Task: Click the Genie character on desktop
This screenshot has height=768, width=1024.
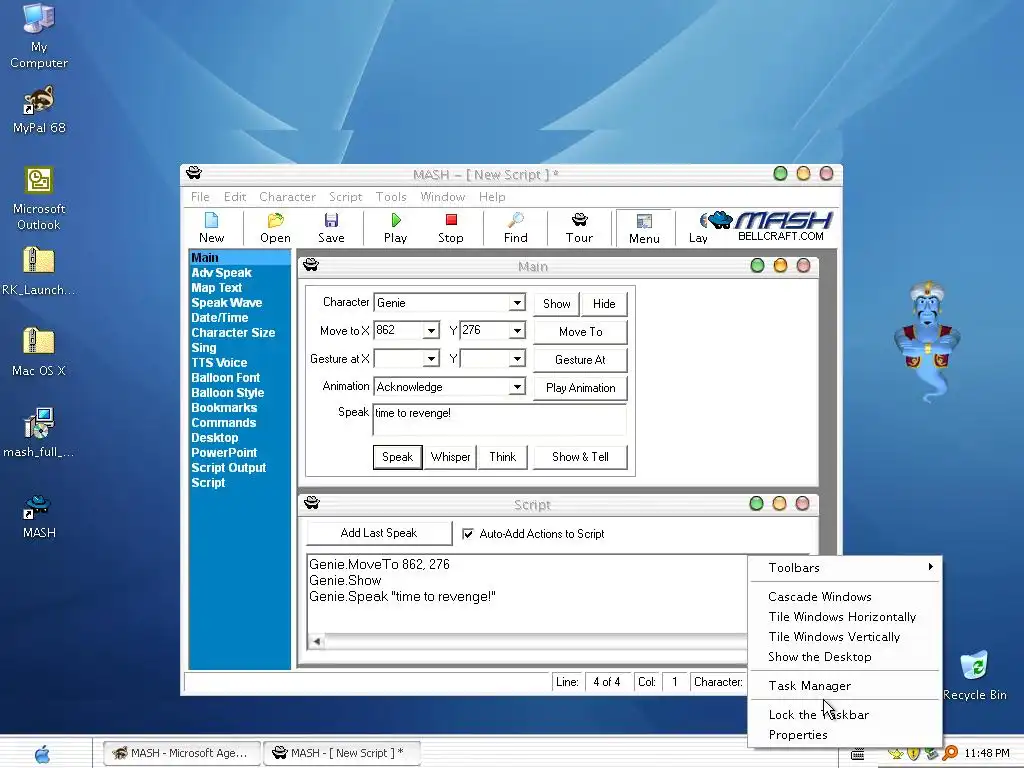Action: [x=927, y=342]
